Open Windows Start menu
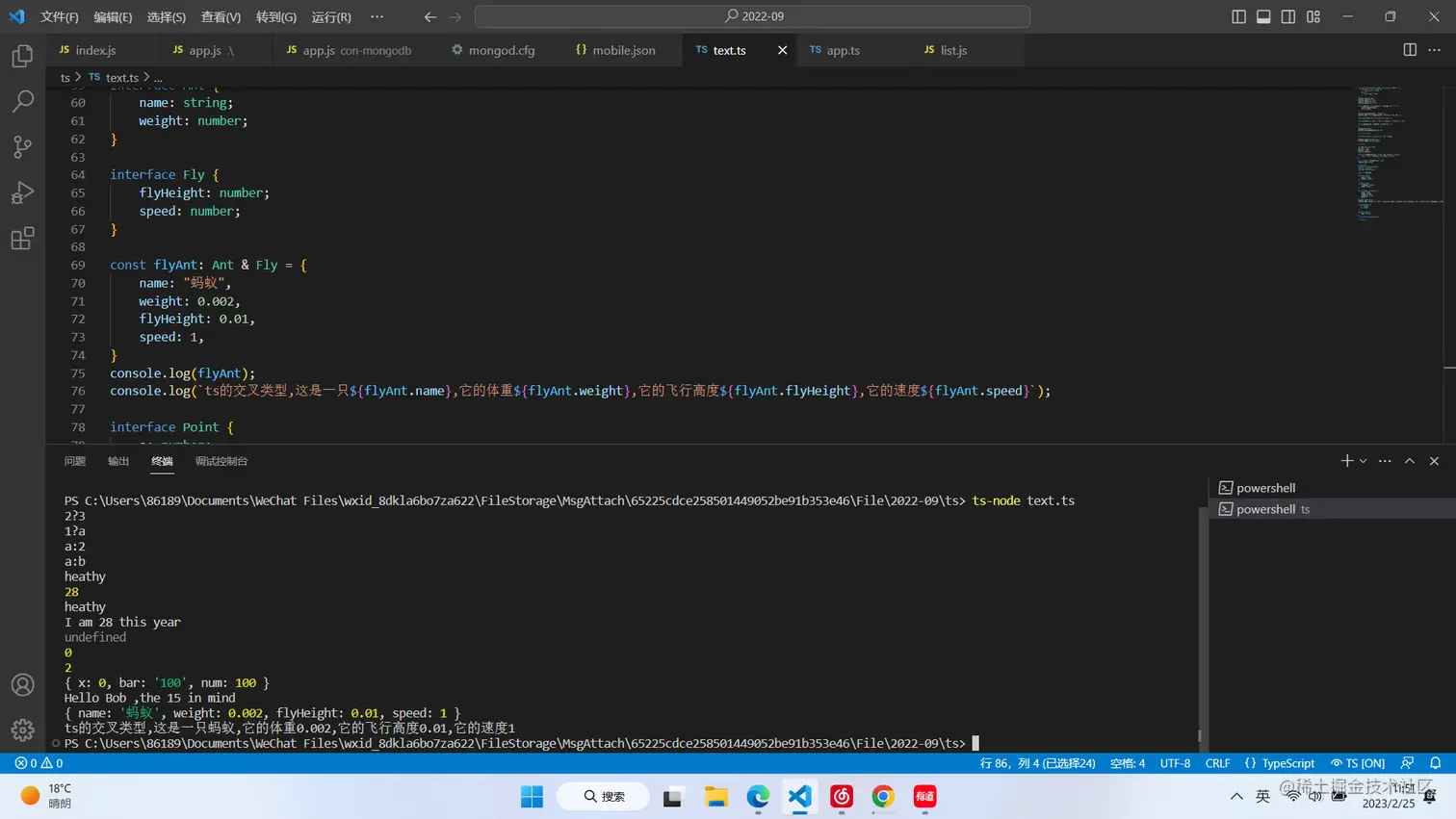 532,797
